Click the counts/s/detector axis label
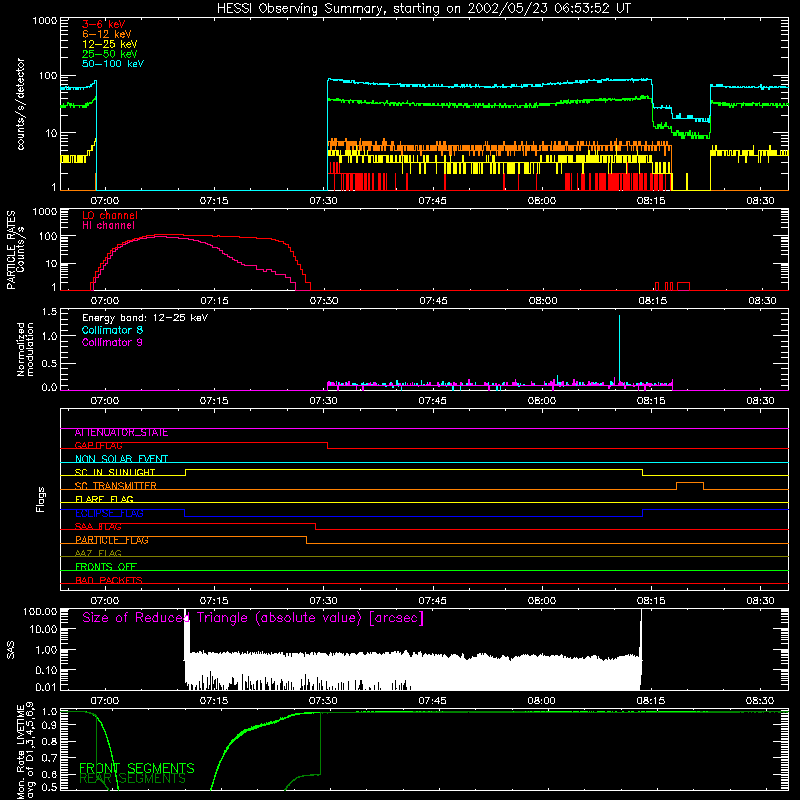This screenshot has width=800, height=800. tap(20, 104)
